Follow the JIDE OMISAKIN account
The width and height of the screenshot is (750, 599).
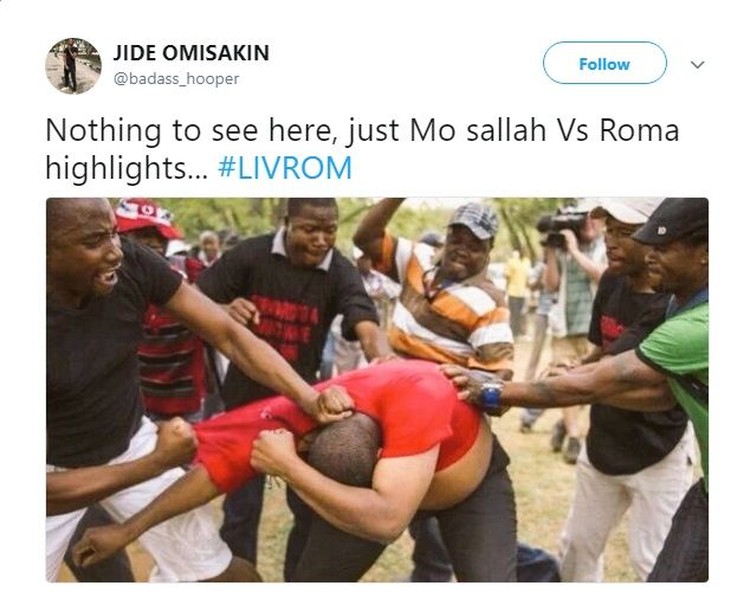605,63
